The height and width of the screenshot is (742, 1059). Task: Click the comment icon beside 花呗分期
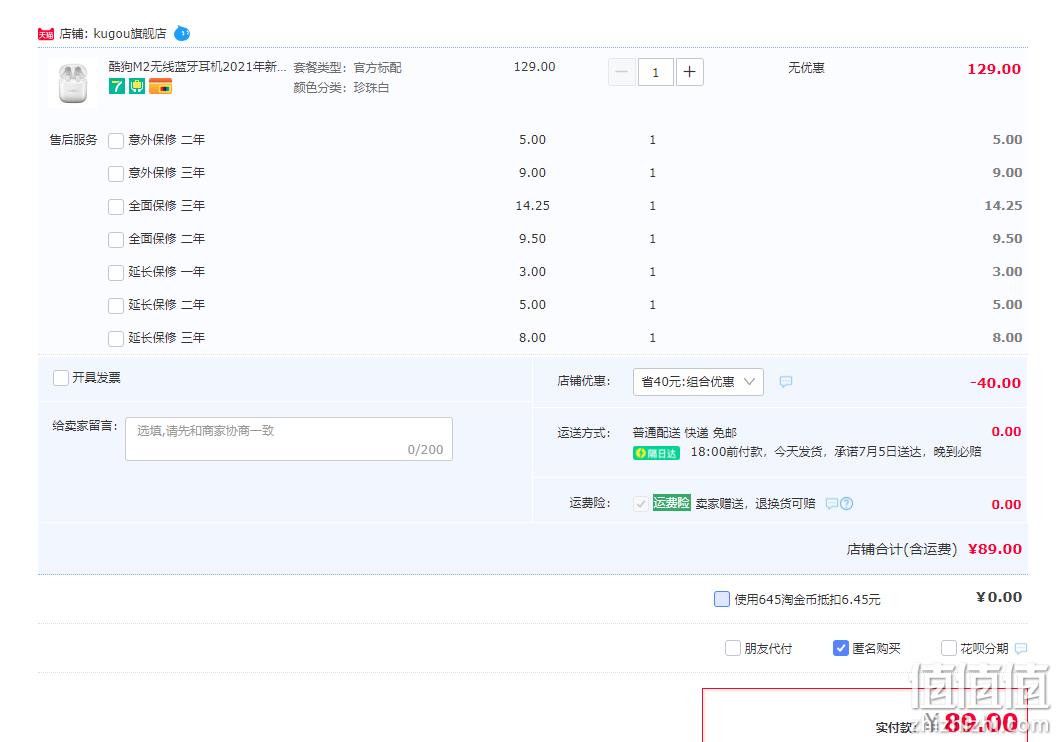(x=1021, y=648)
